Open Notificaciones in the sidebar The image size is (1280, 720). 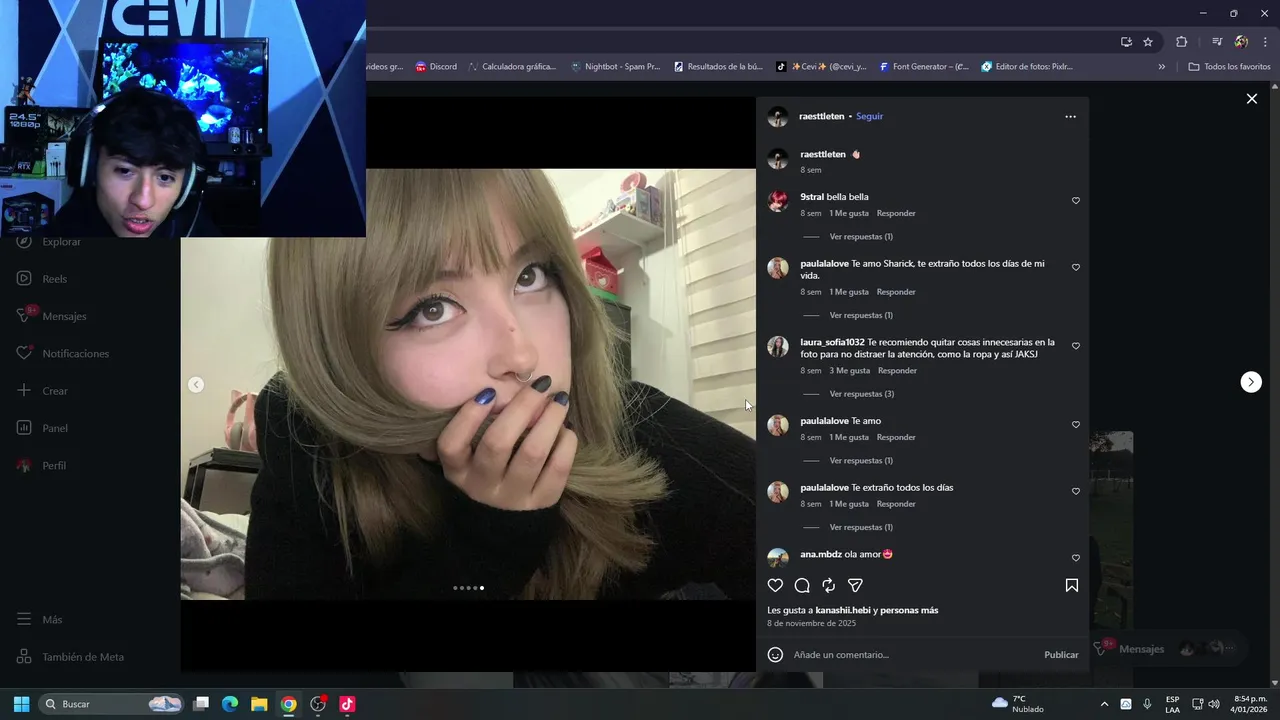coord(63,354)
